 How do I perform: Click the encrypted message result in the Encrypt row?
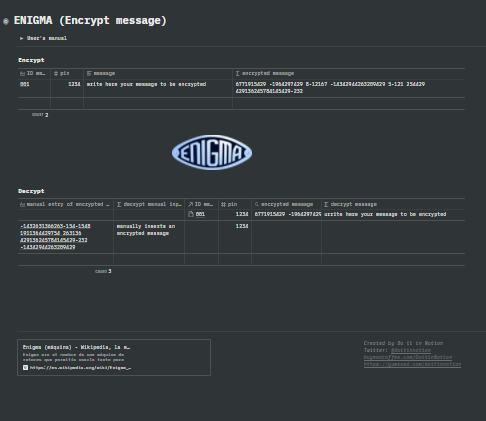[x=348, y=88]
